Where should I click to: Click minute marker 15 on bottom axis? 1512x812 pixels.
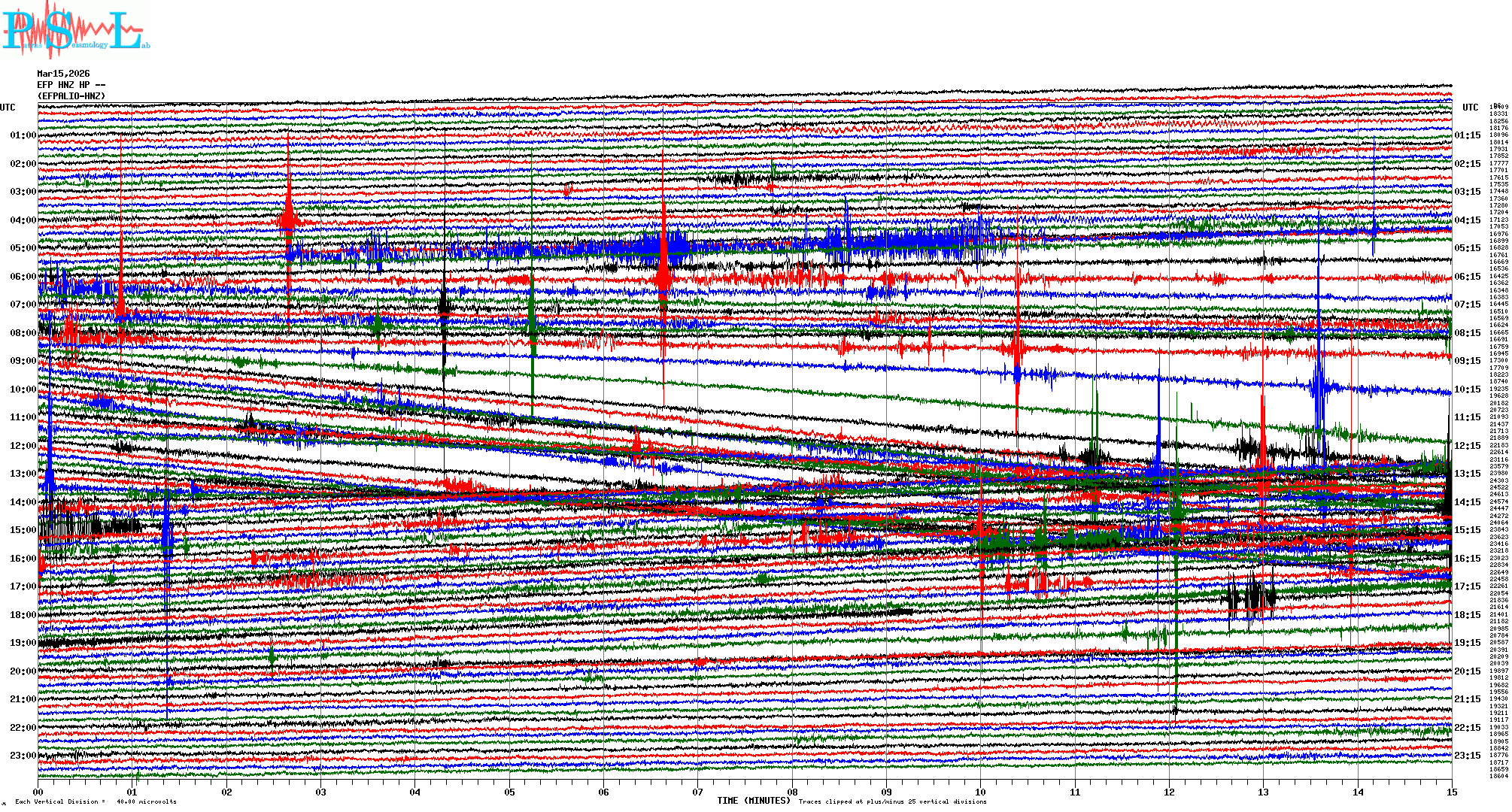[x=1451, y=792]
